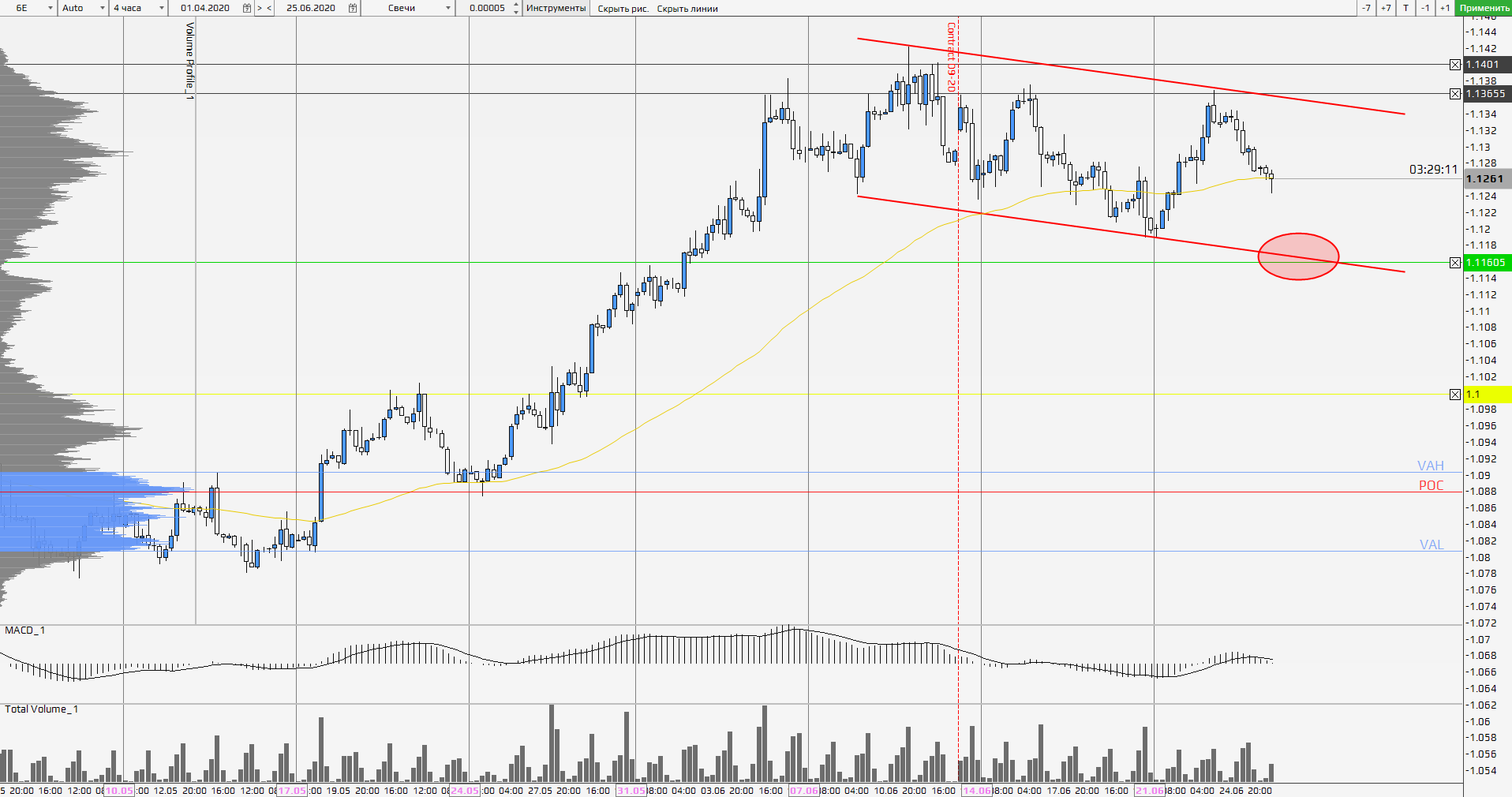Click the '>' date shift arrow
This screenshot has height=797, width=1512.
click(x=260, y=8)
